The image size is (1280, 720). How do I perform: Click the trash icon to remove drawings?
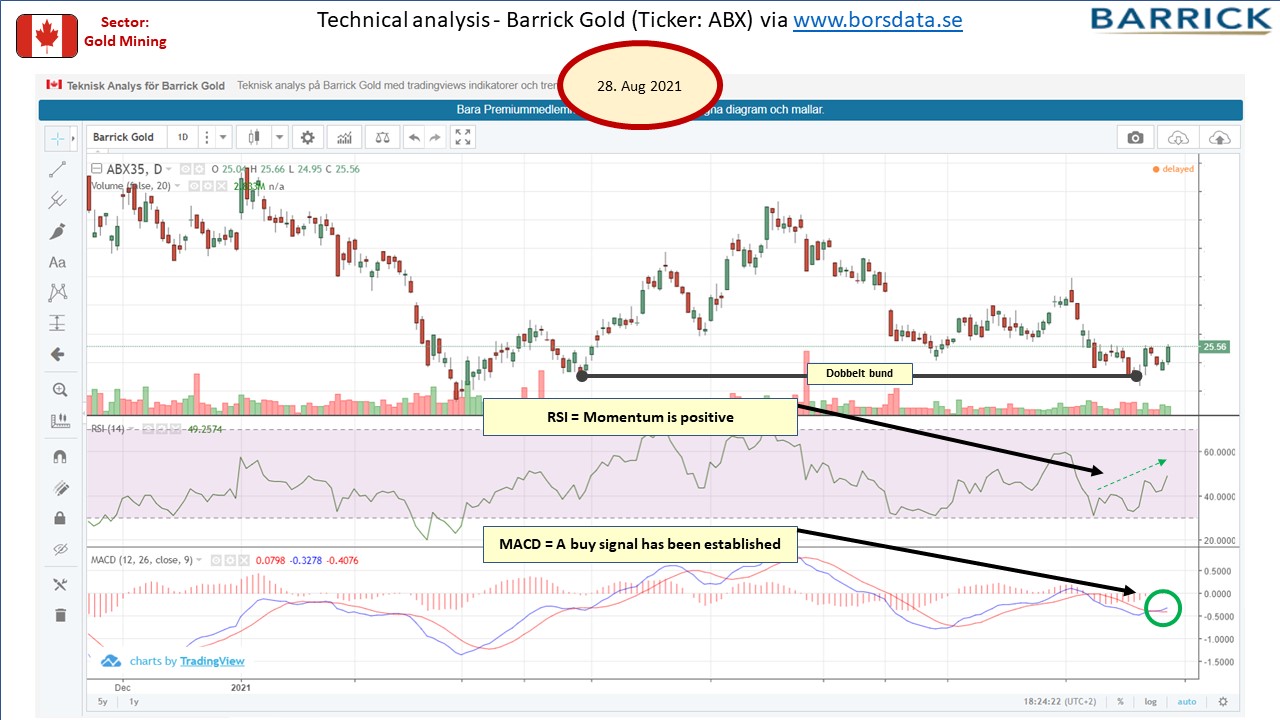pos(59,615)
